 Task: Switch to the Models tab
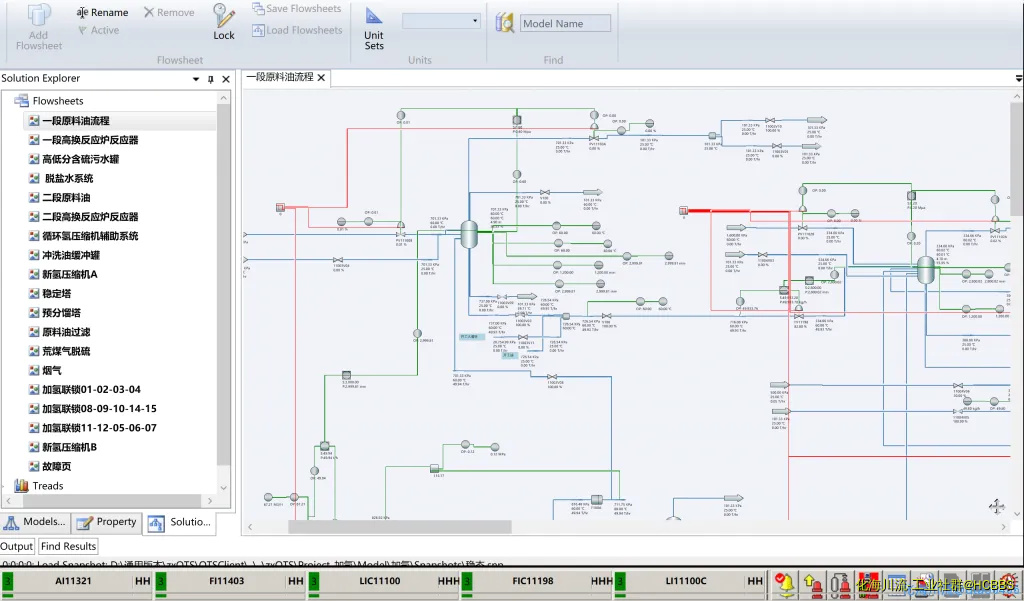click(36, 522)
